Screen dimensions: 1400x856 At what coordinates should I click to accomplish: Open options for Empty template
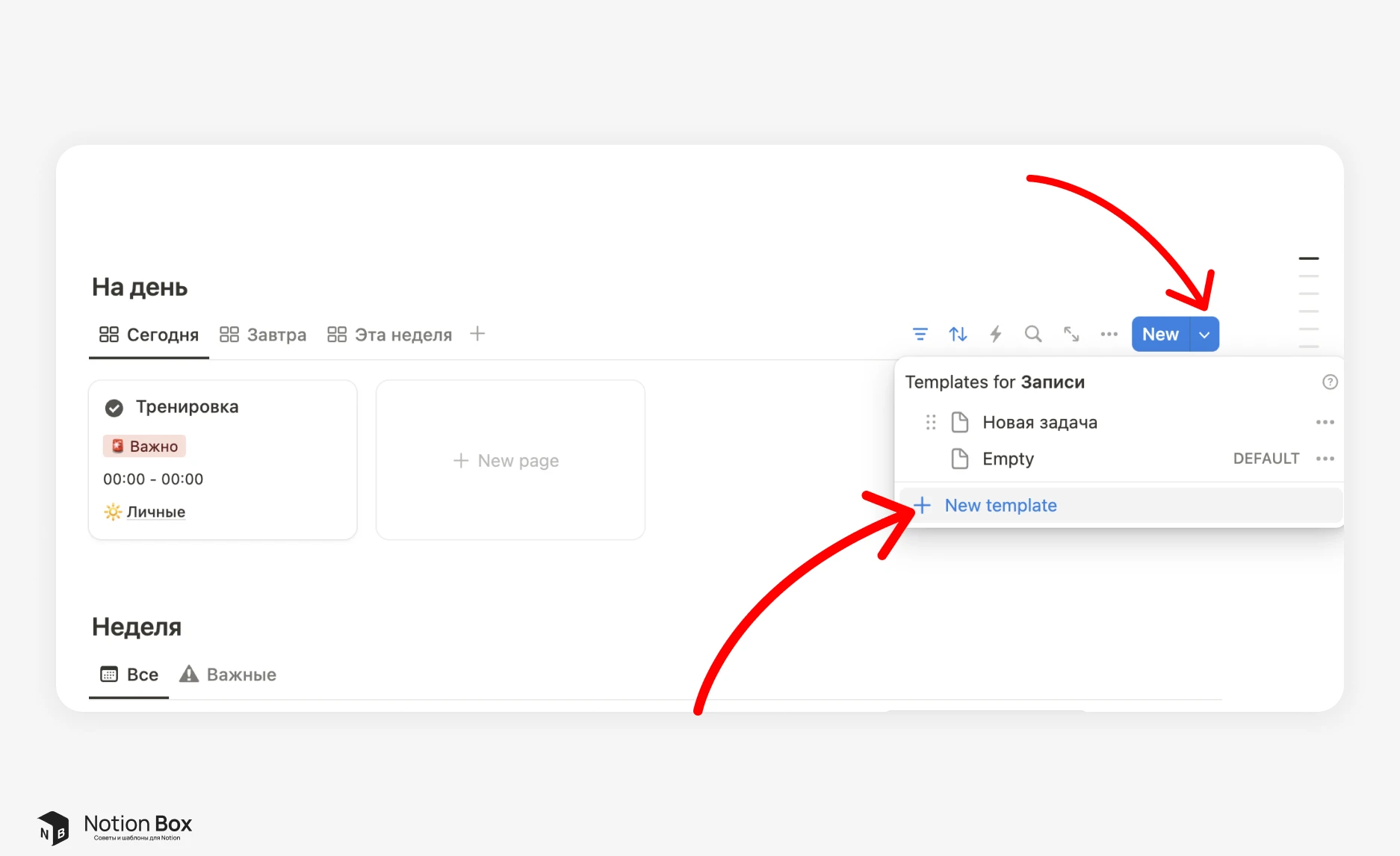pos(1325,459)
